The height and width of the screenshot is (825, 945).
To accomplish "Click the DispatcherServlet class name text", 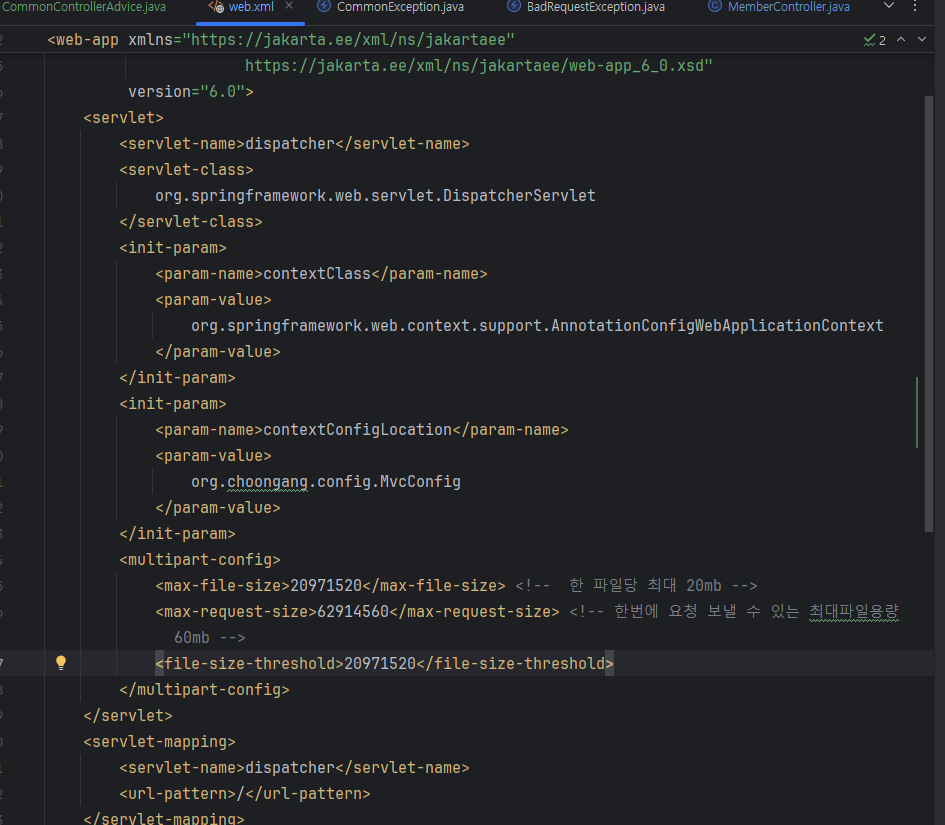I will (519, 196).
